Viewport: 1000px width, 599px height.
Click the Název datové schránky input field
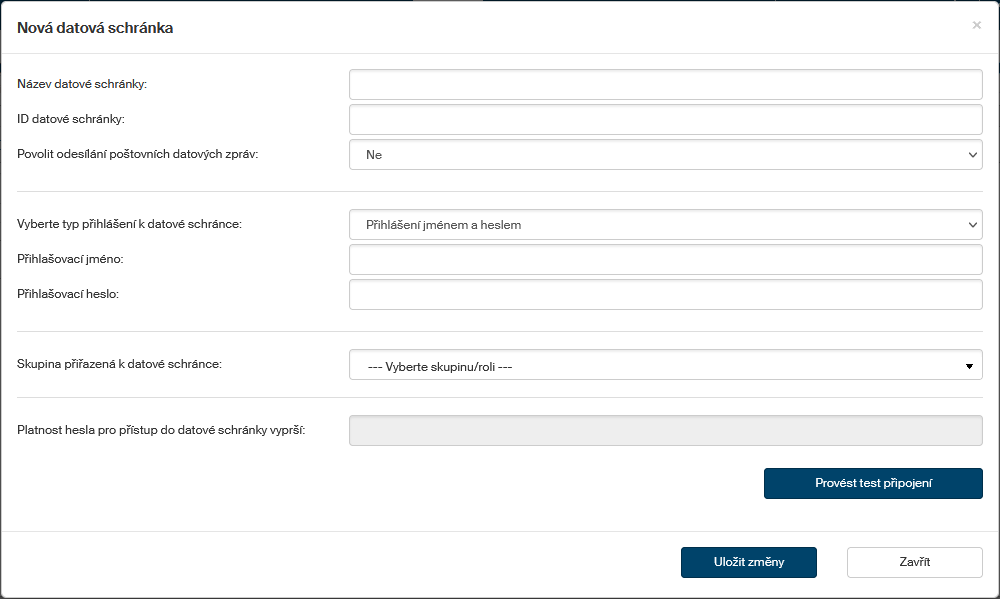[665, 84]
